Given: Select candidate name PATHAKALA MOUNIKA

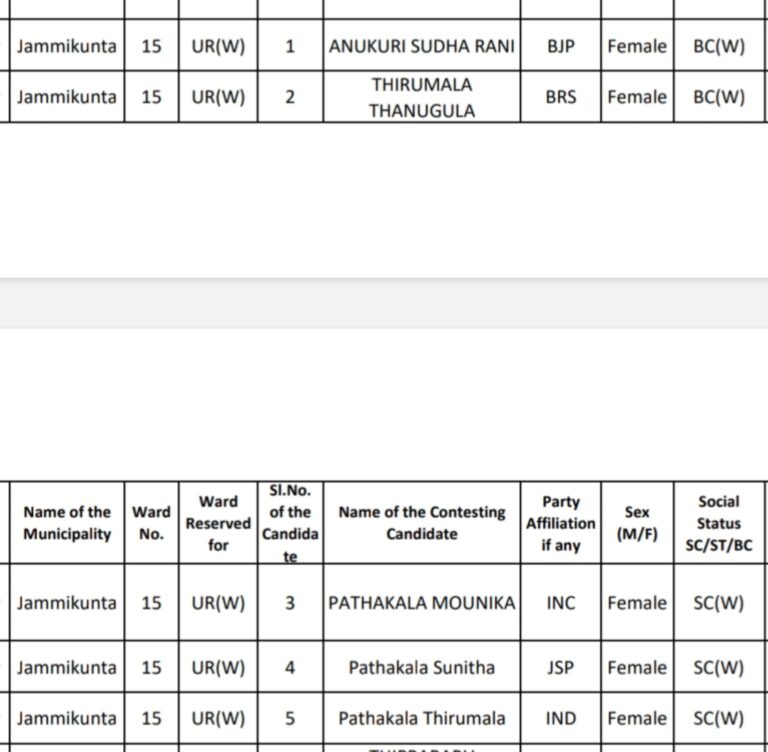Looking at the screenshot, I should tap(422, 603).
